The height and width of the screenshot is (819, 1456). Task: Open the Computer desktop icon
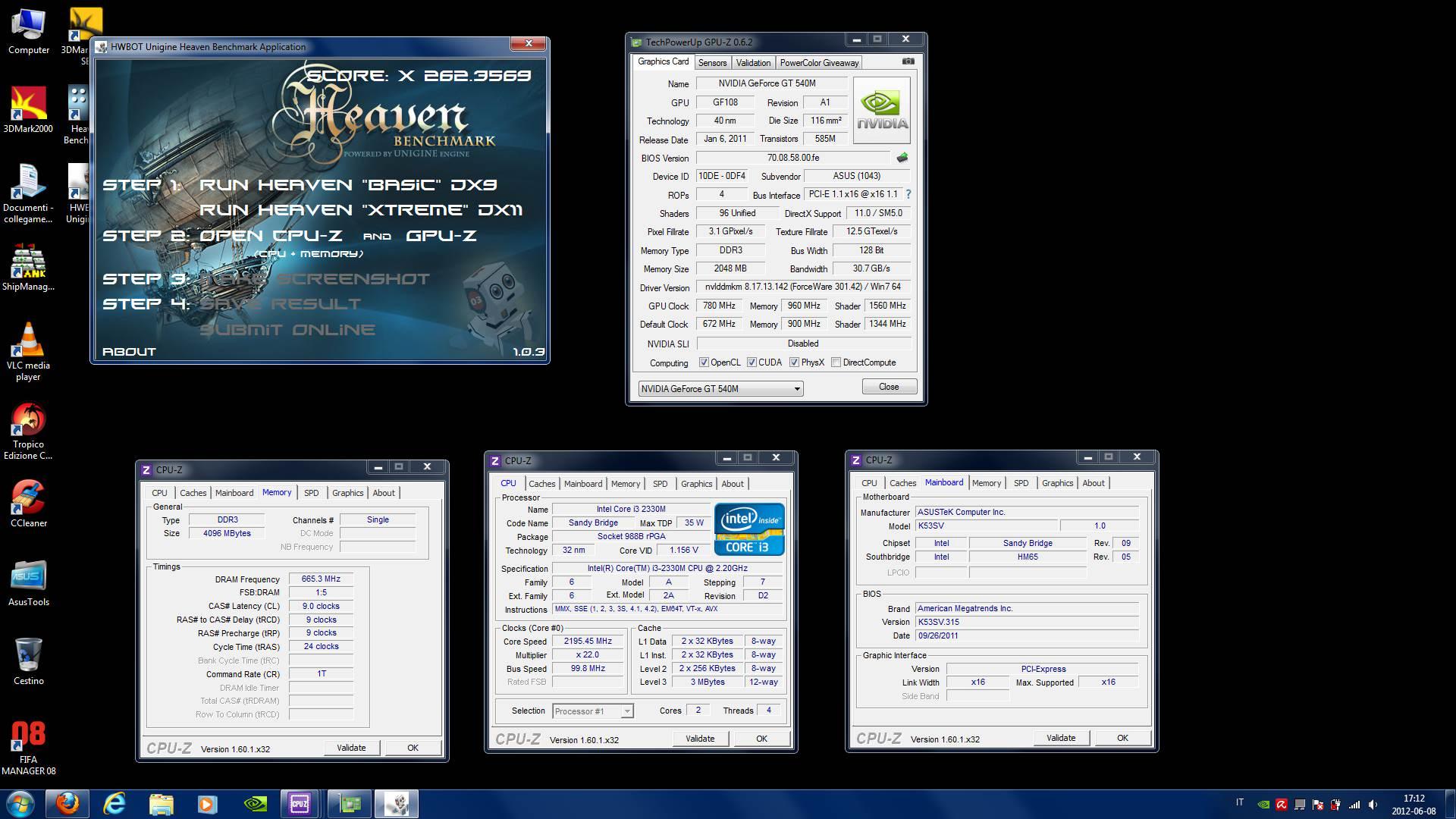click(x=29, y=32)
